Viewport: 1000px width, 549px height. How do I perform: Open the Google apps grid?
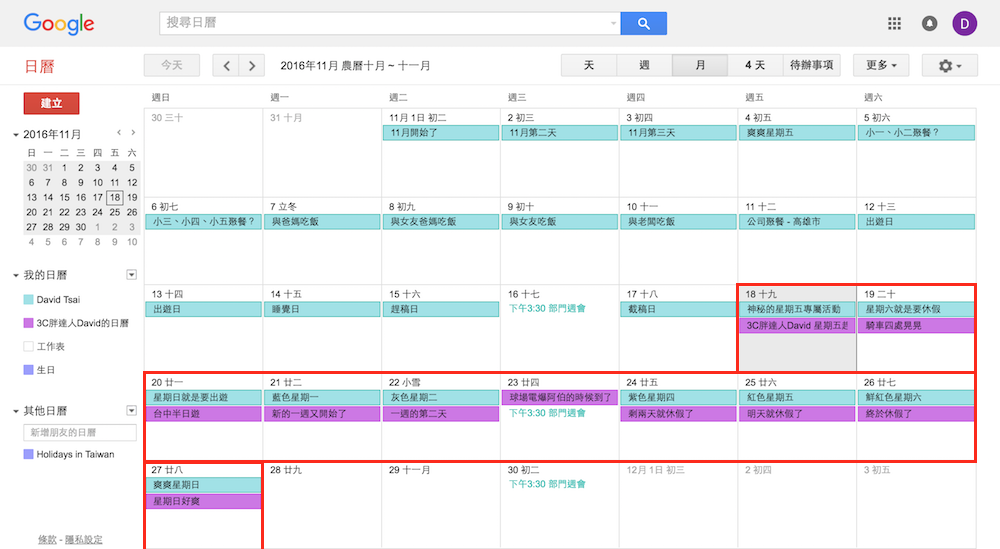[894, 23]
